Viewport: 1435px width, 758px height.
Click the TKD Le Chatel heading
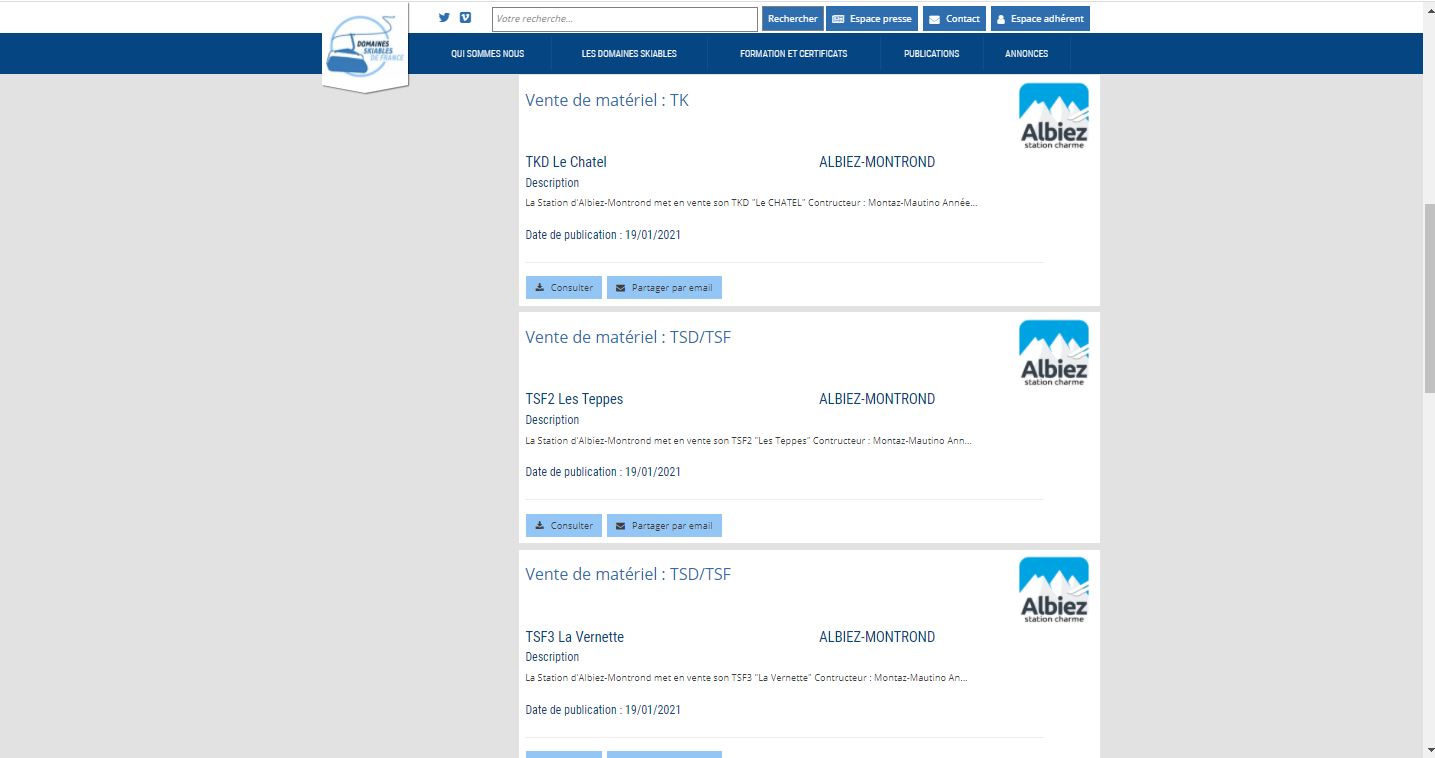[566, 162]
